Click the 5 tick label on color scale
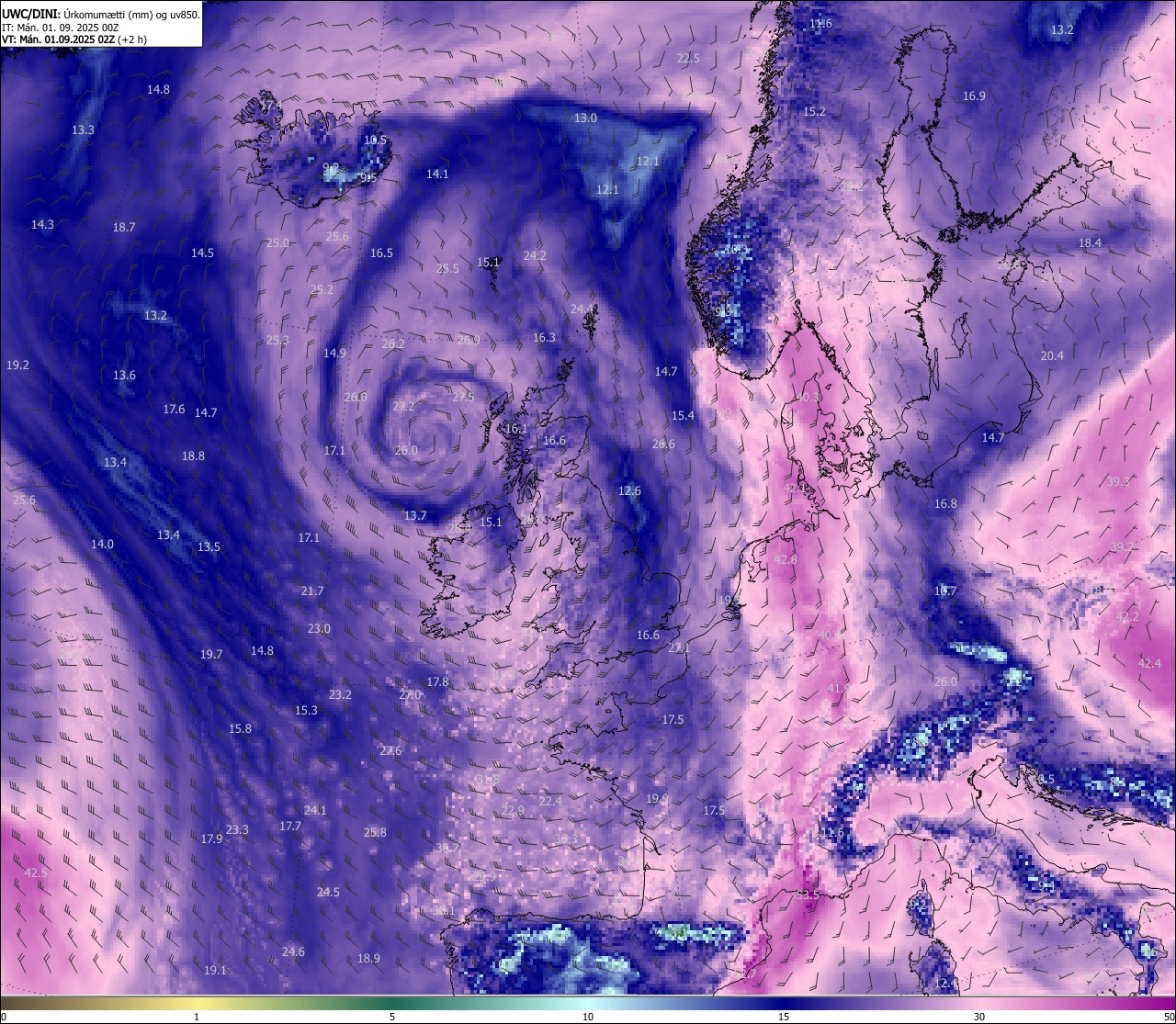The height and width of the screenshot is (1024, 1176). tap(392, 1017)
